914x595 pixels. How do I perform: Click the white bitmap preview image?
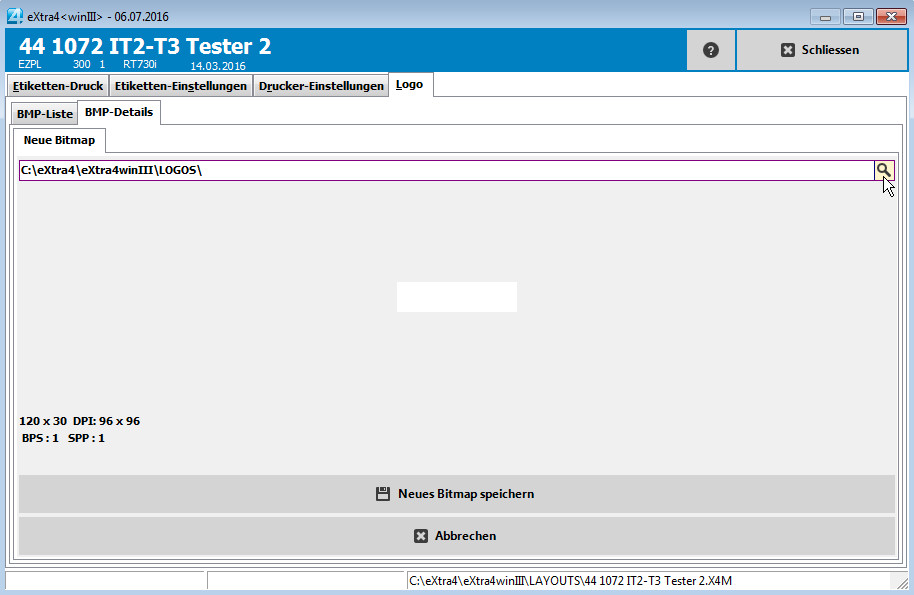click(x=456, y=297)
